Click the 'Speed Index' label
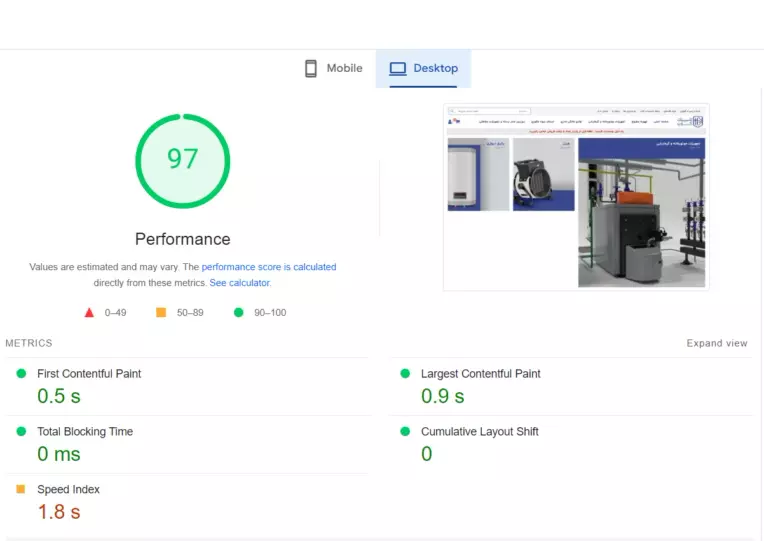Viewport: 764px width, 541px height. [69, 489]
